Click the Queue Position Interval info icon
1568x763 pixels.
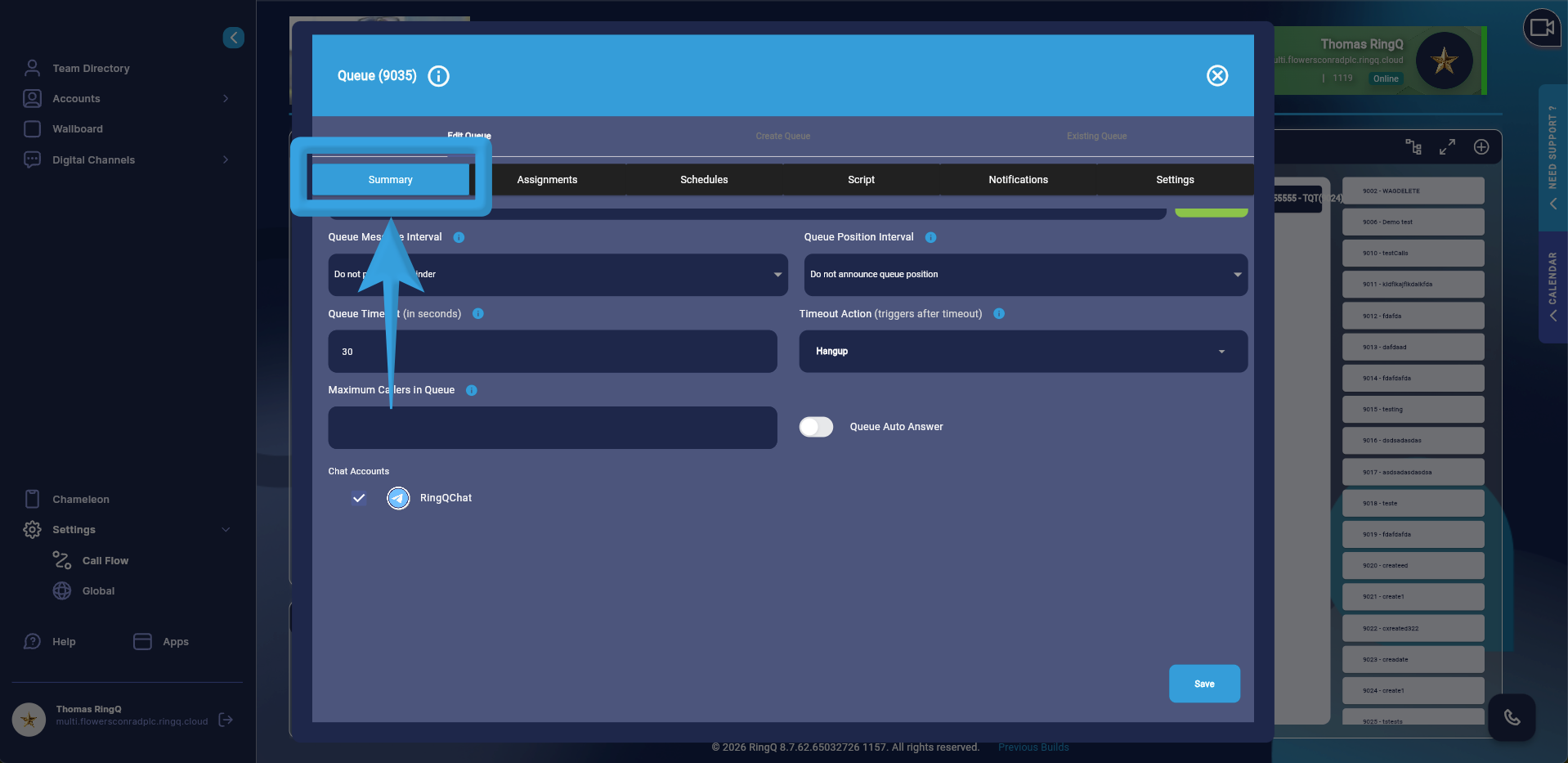coord(930,237)
